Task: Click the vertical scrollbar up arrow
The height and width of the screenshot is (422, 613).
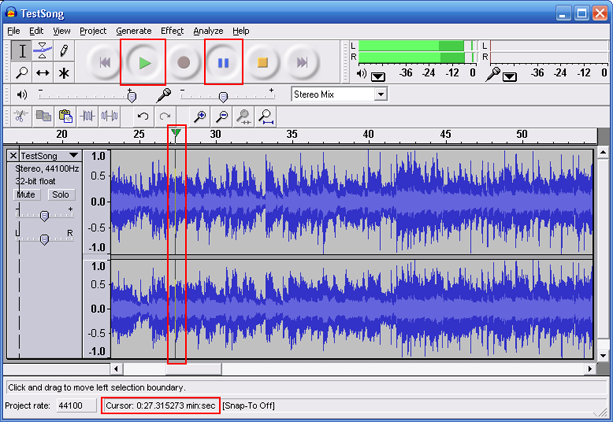Action: (x=603, y=152)
